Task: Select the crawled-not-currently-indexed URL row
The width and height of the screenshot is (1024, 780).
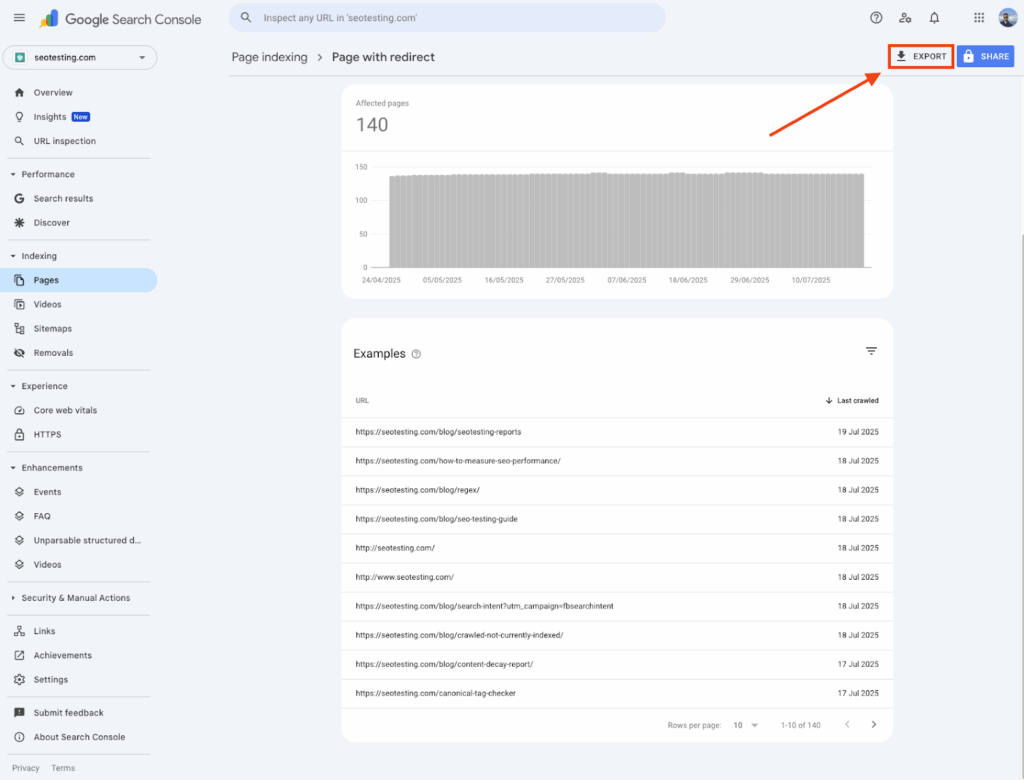Action: pyautogui.click(x=616, y=635)
